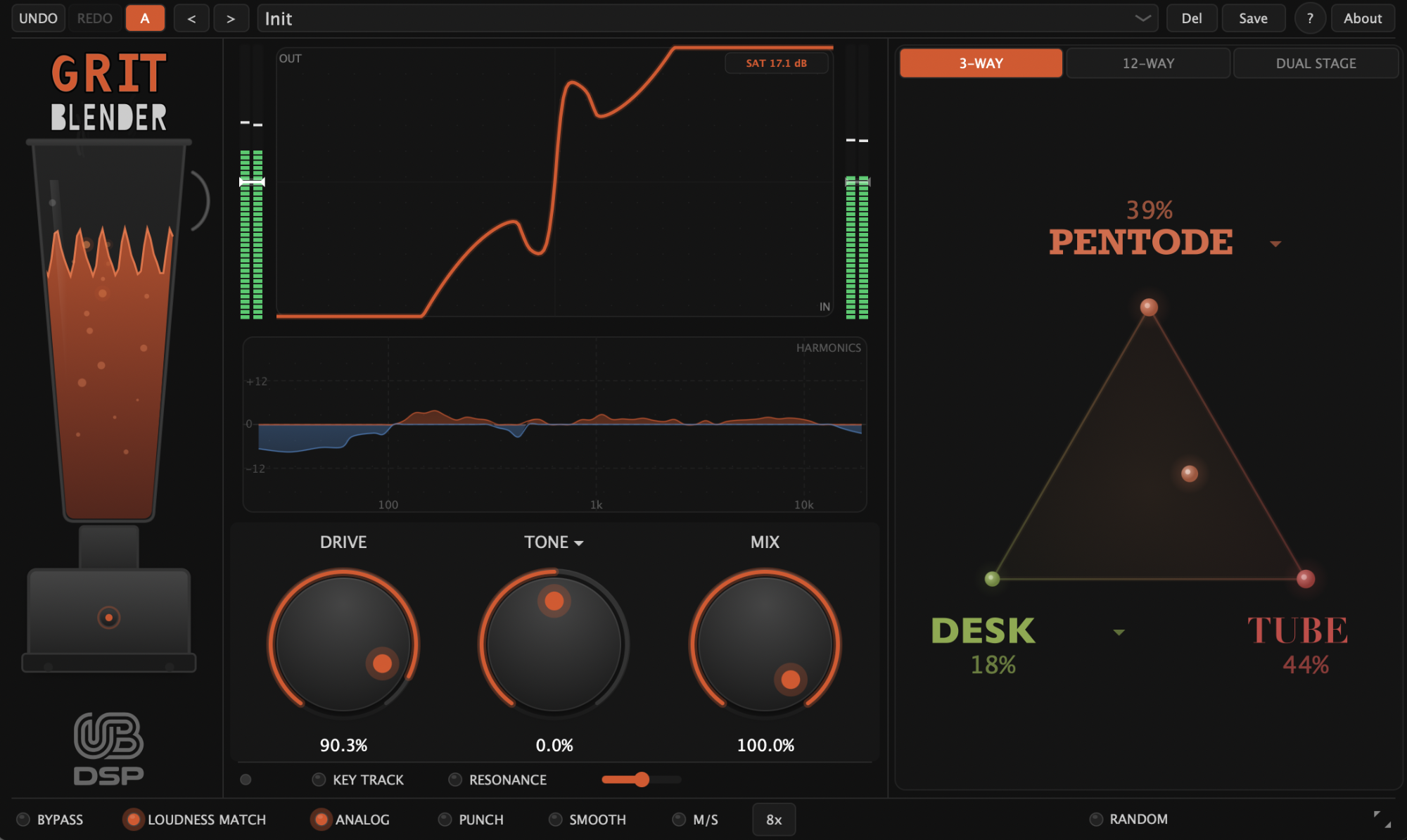Click the 18% Desk amount
The width and height of the screenshot is (1407, 840).
[x=993, y=665]
